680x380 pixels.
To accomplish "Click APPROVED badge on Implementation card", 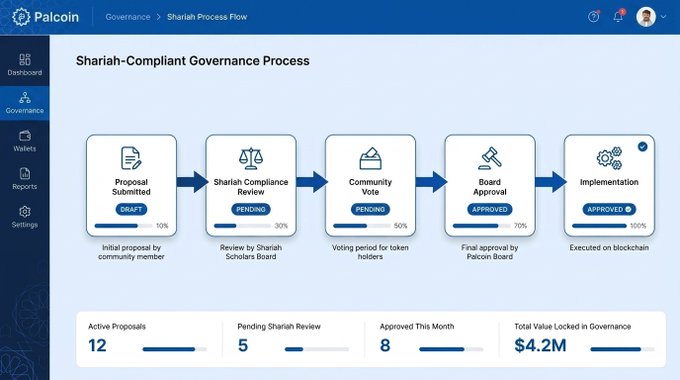I will pyautogui.click(x=609, y=210).
